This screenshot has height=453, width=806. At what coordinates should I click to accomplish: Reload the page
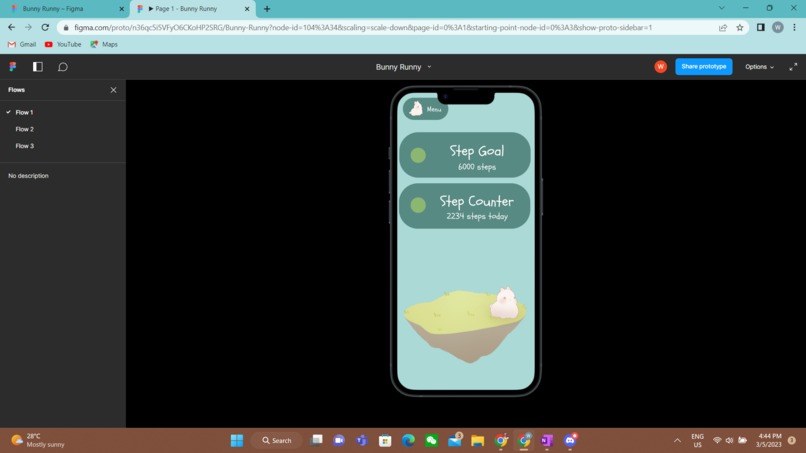[45, 27]
